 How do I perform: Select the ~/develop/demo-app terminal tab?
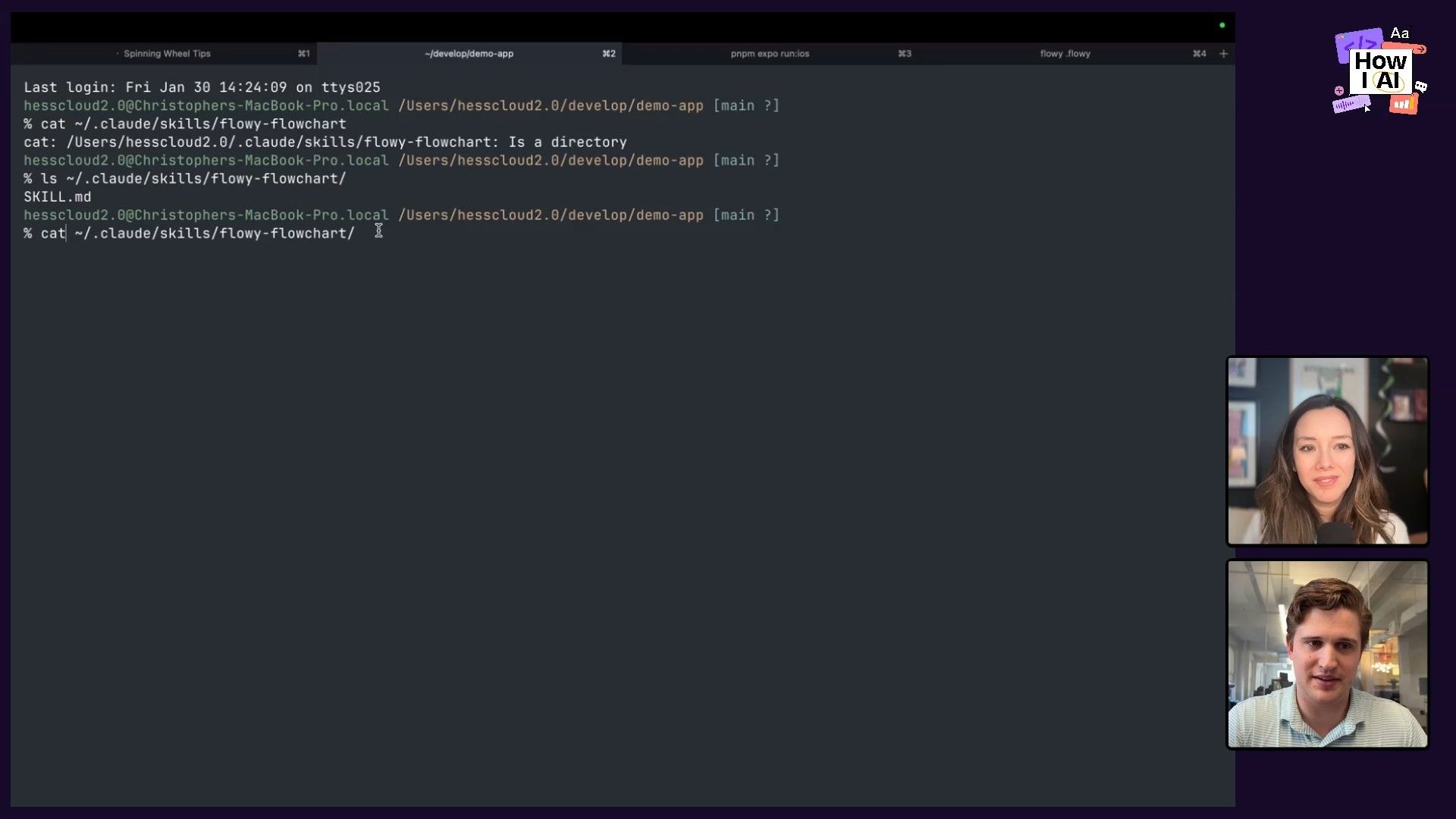tap(469, 54)
